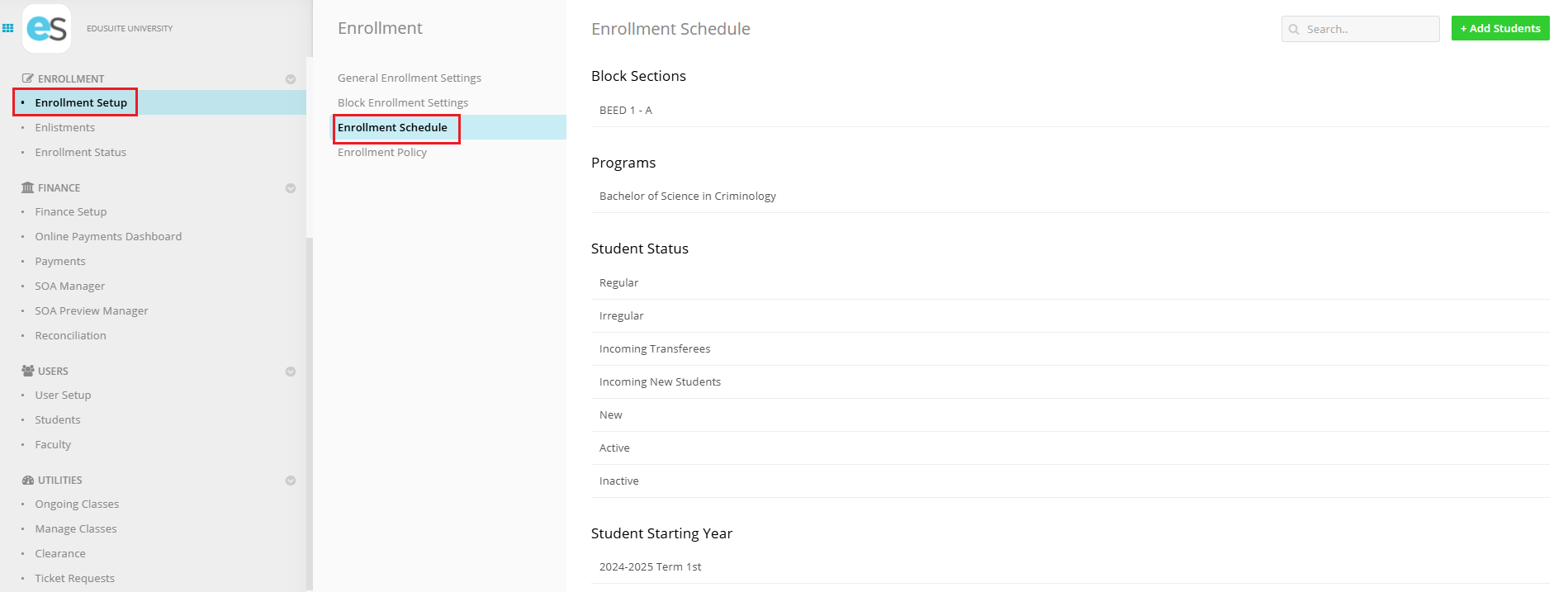
Task: Focus the Search input field
Action: 1368,30
